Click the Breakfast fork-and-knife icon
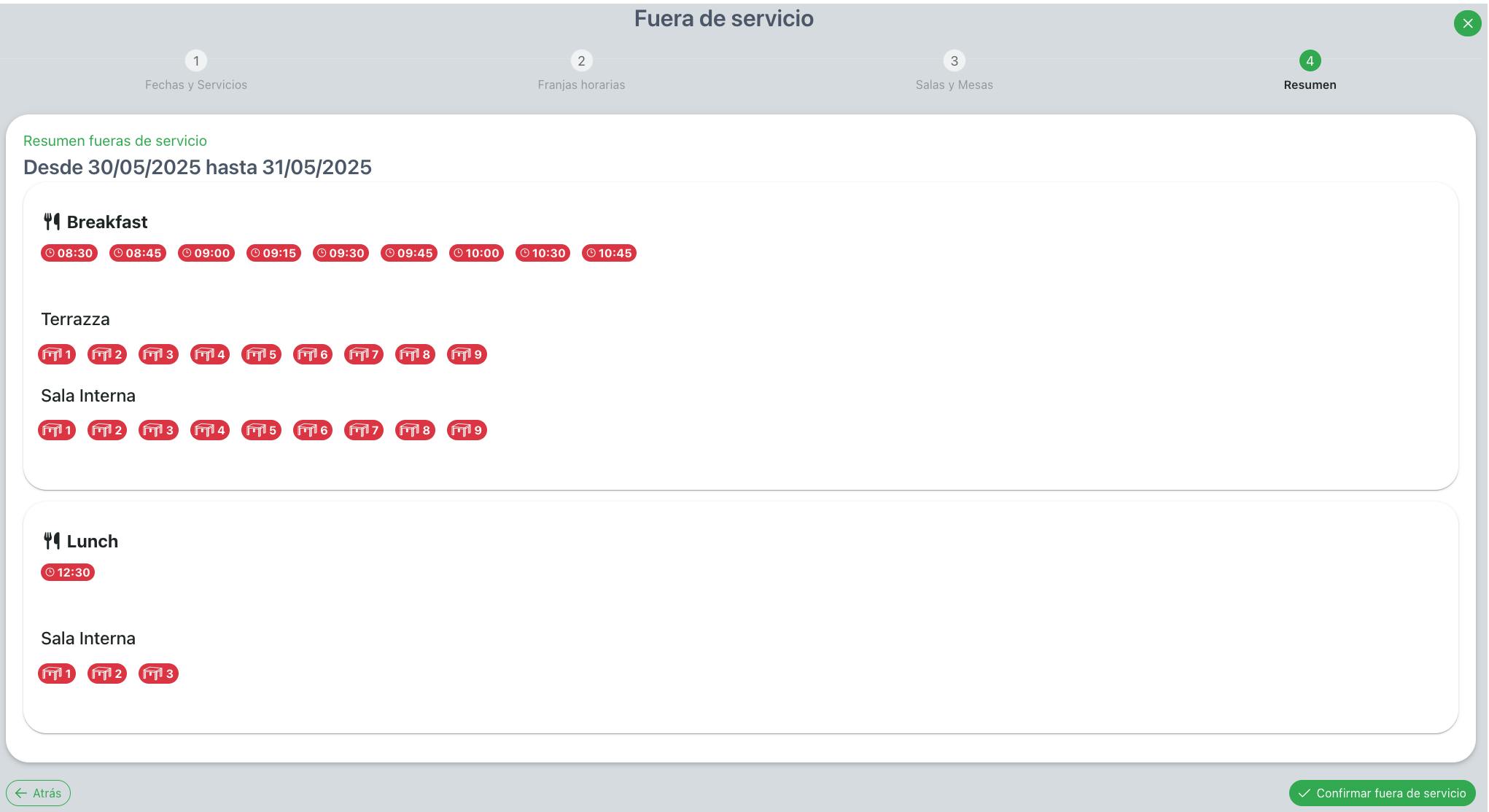The image size is (1489, 812). tap(52, 222)
